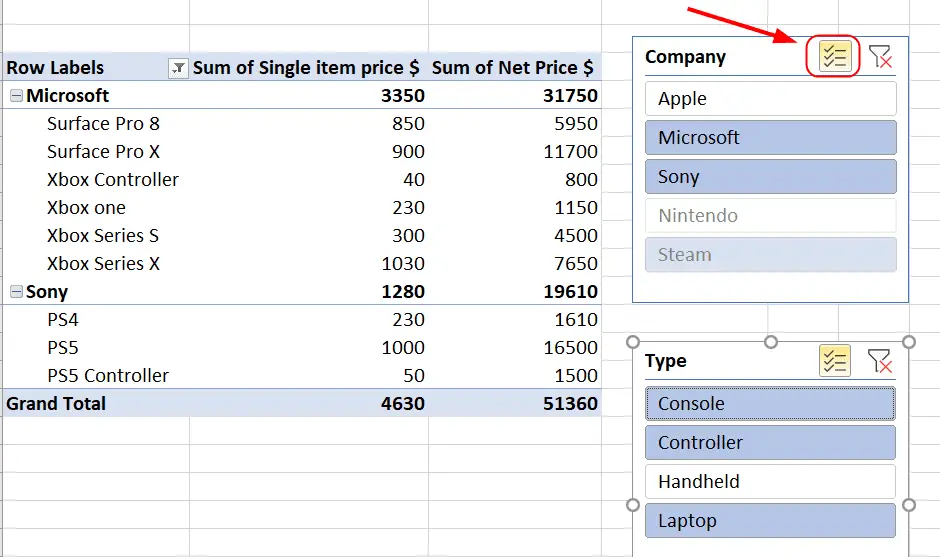The width and height of the screenshot is (940, 557).
Task: Click the Company slicer header title
Action: pos(685,57)
